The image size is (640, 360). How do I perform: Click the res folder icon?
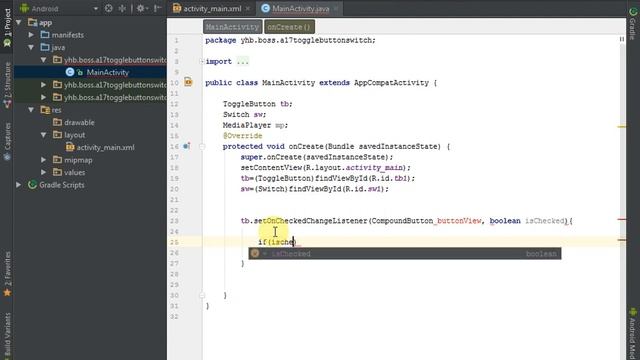[45, 110]
